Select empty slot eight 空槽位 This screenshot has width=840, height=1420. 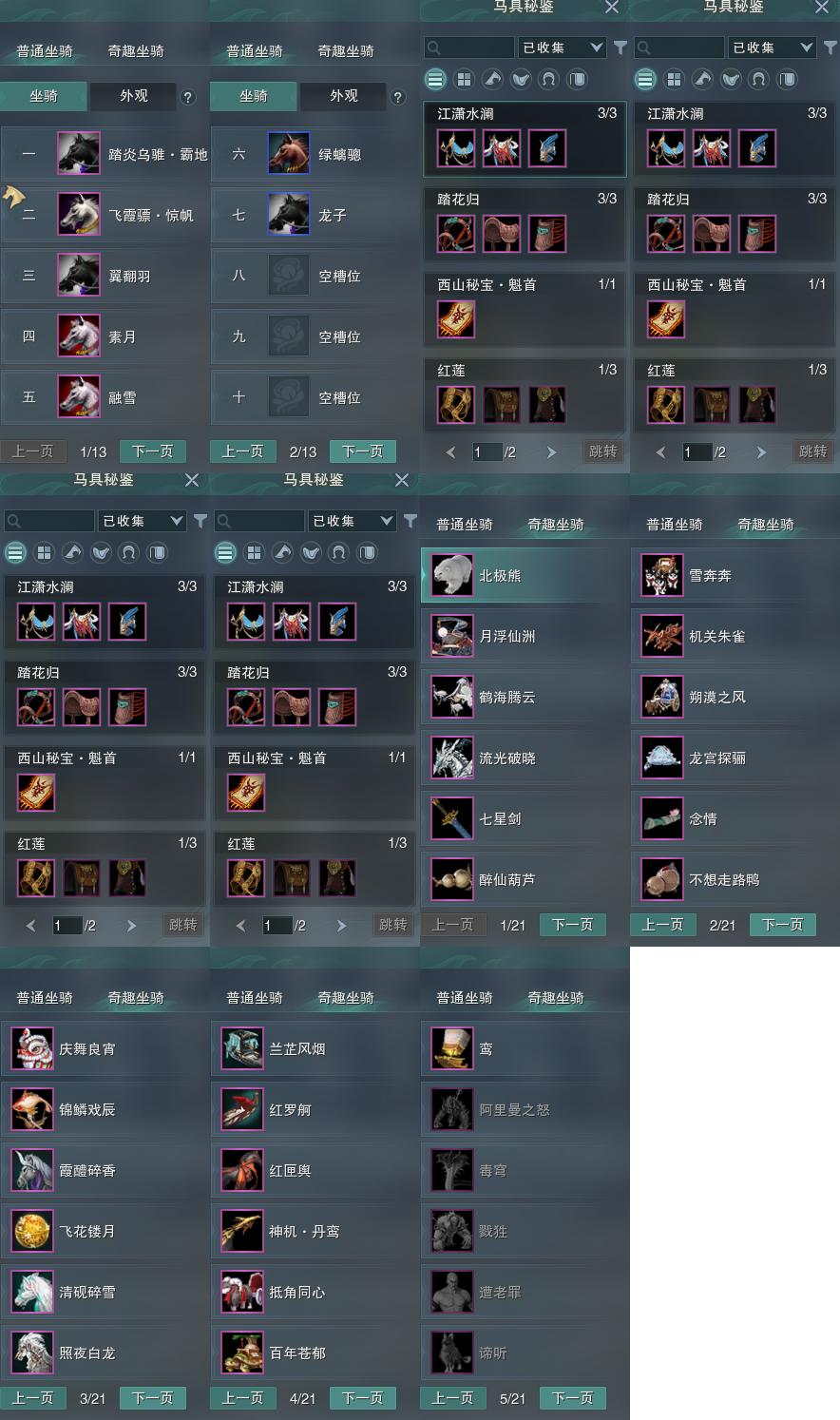point(315,276)
